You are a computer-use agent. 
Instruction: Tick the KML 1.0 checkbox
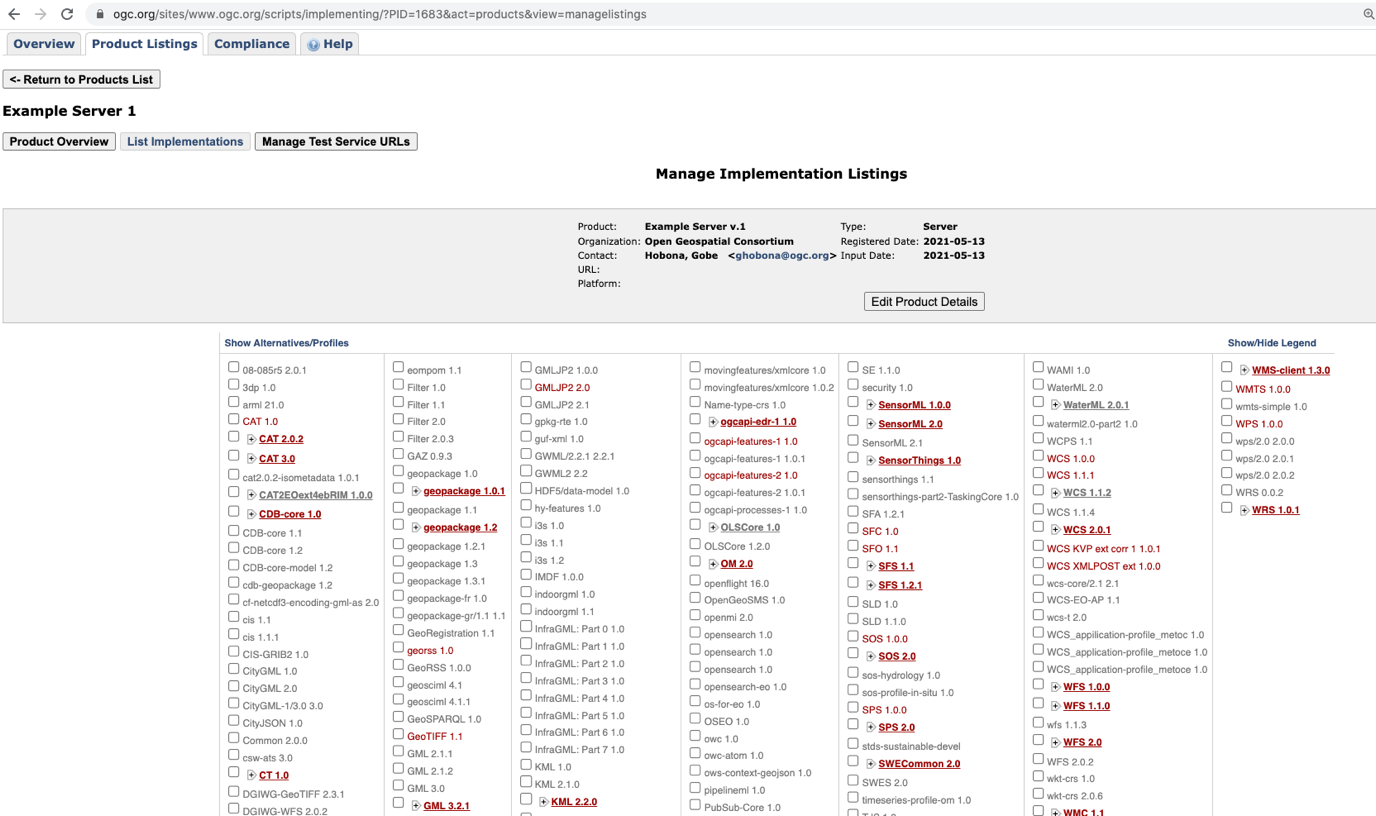click(526, 764)
